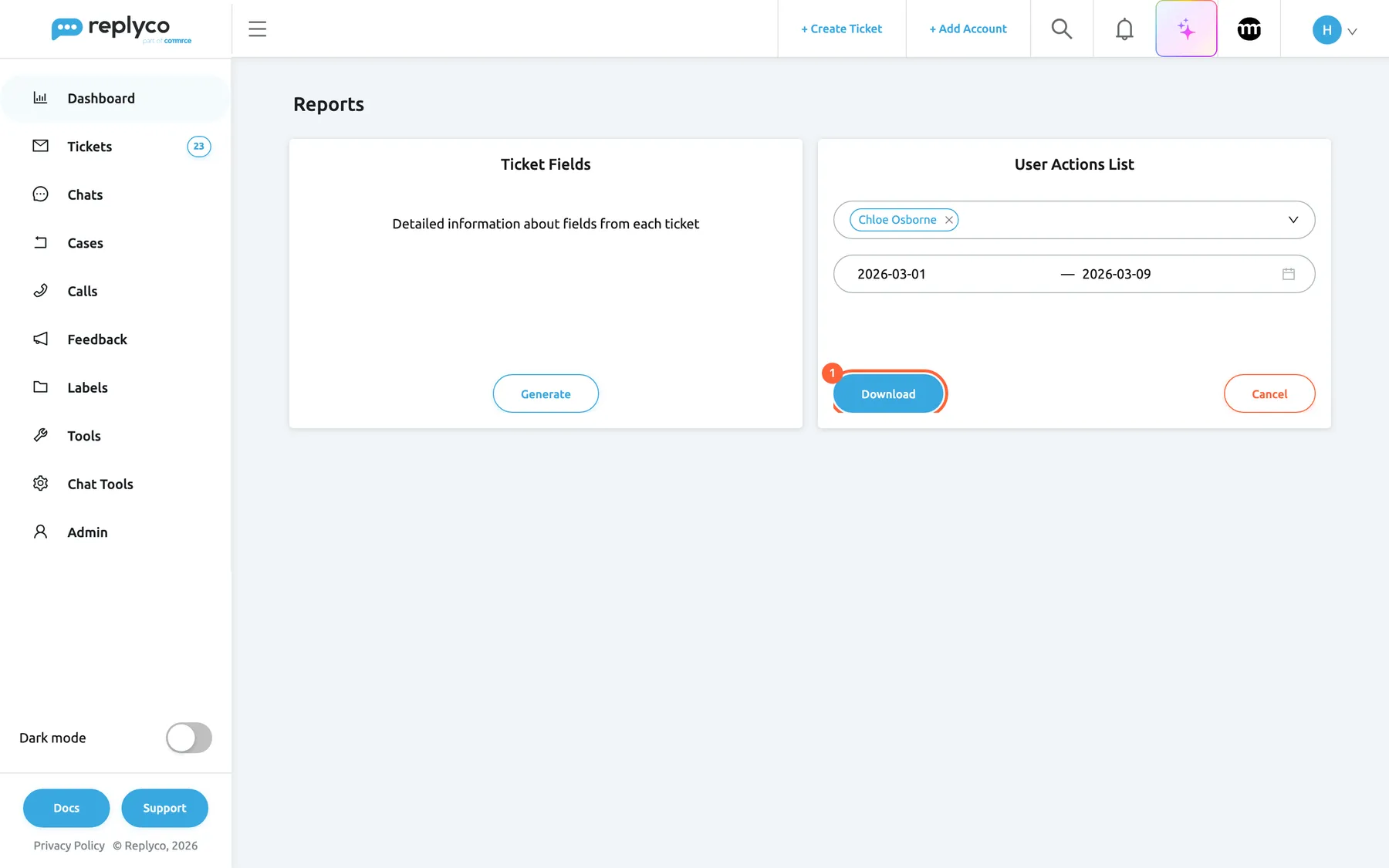The height and width of the screenshot is (868, 1389).
Task: Click the Tickets envelope icon
Action: pyautogui.click(x=40, y=146)
